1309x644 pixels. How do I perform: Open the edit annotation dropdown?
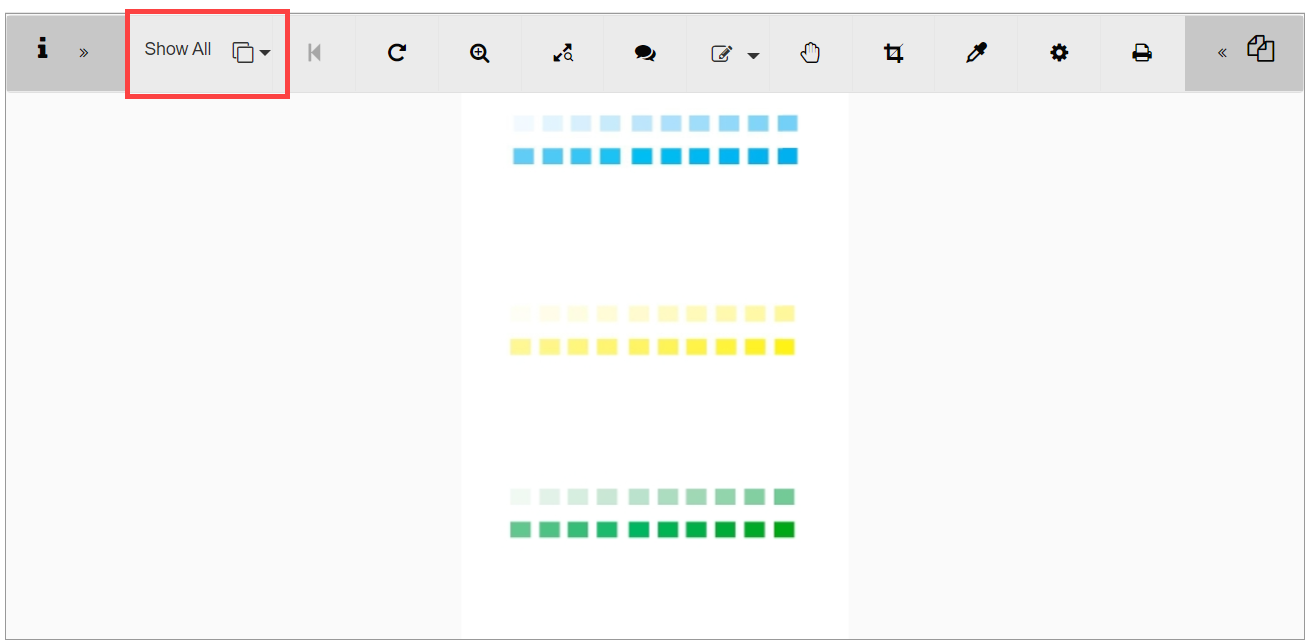pyautogui.click(x=734, y=54)
